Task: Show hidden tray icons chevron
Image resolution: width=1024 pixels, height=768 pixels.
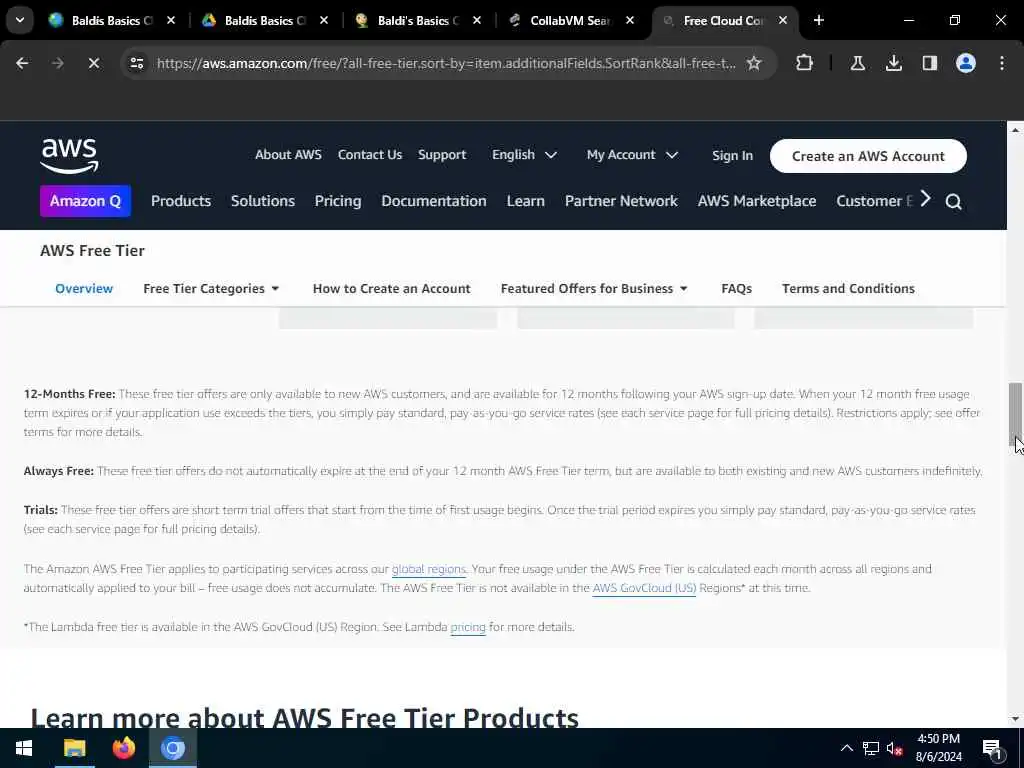Action: tap(846, 748)
